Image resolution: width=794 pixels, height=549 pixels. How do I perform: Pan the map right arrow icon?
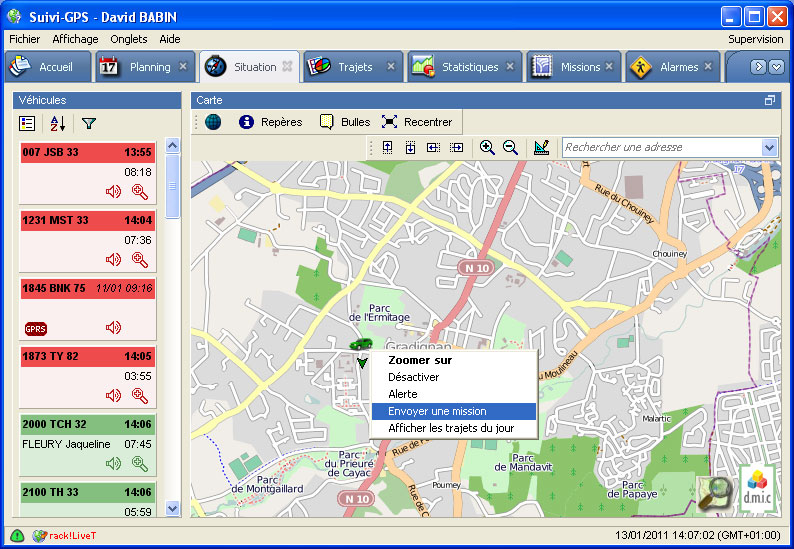tap(457, 147)
